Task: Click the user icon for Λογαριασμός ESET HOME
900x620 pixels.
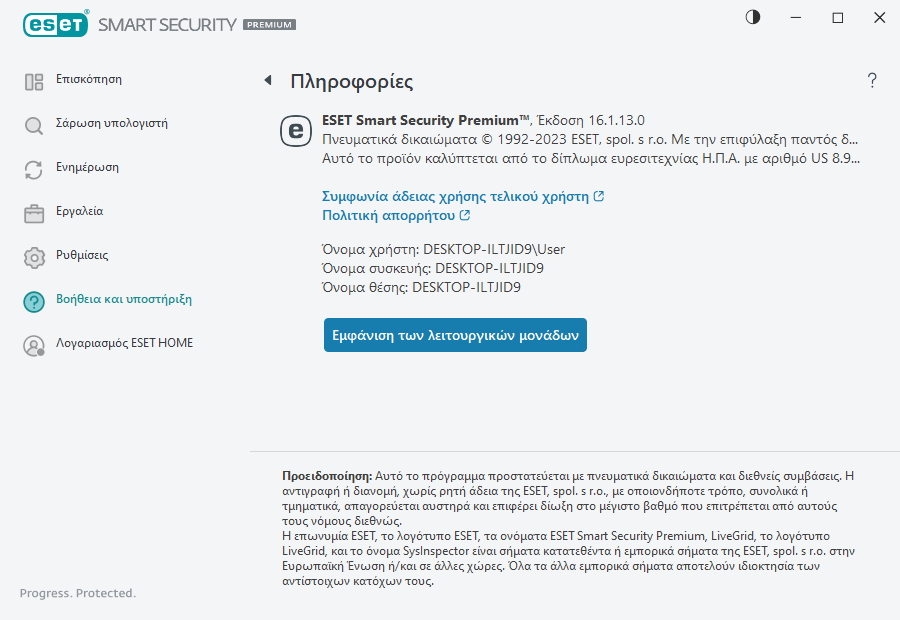Action: click(34, 345)
